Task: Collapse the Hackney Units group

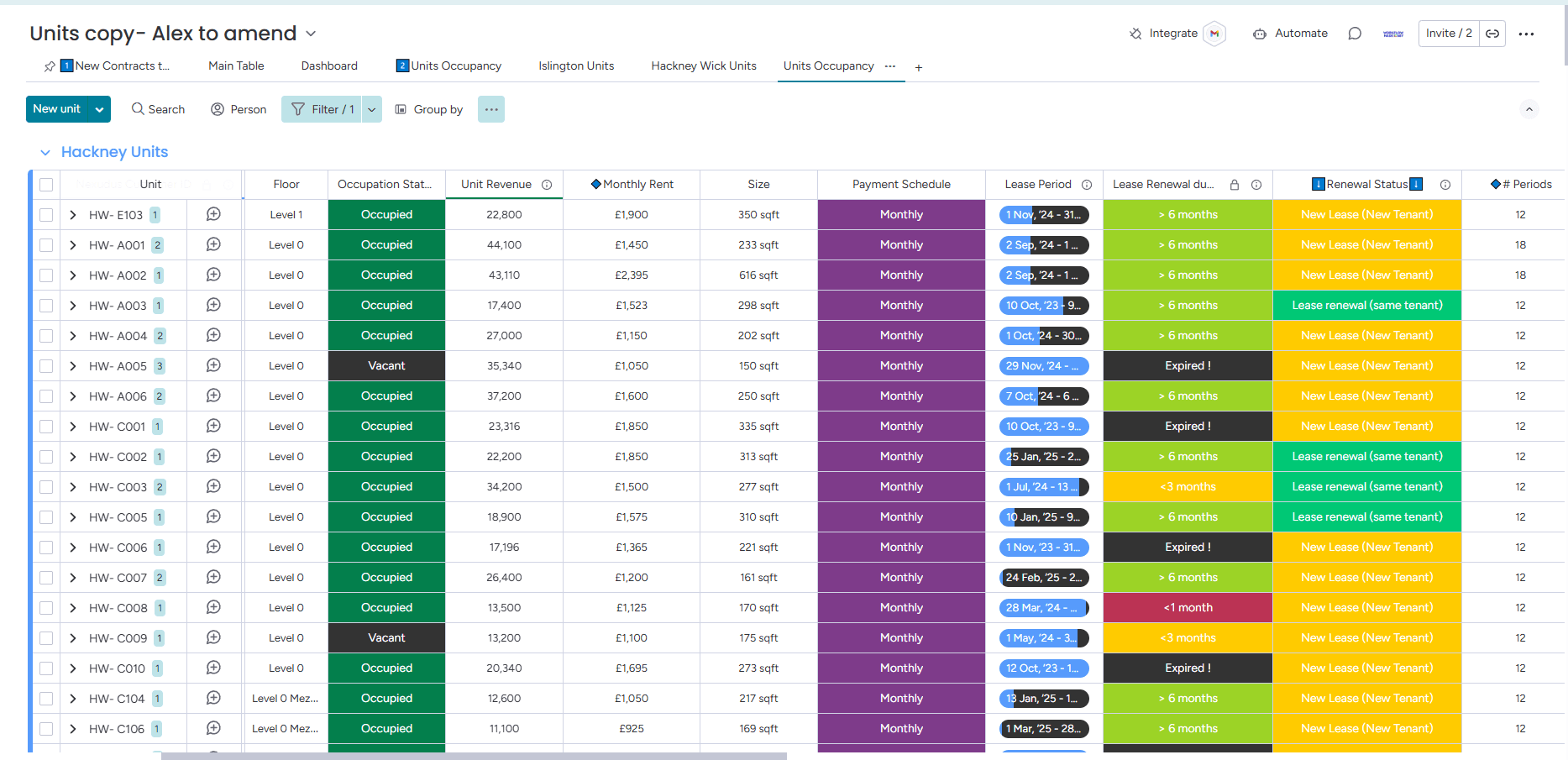Action: 45,152
